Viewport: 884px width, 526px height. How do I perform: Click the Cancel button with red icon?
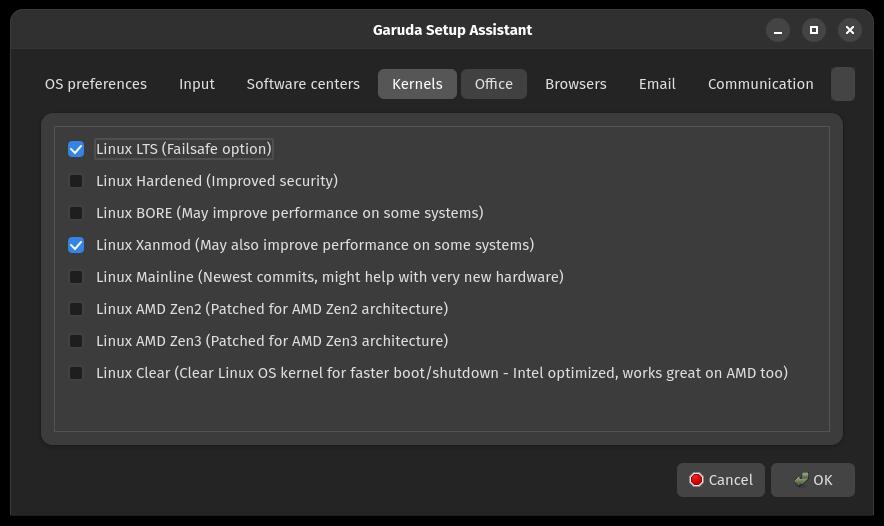721,480
